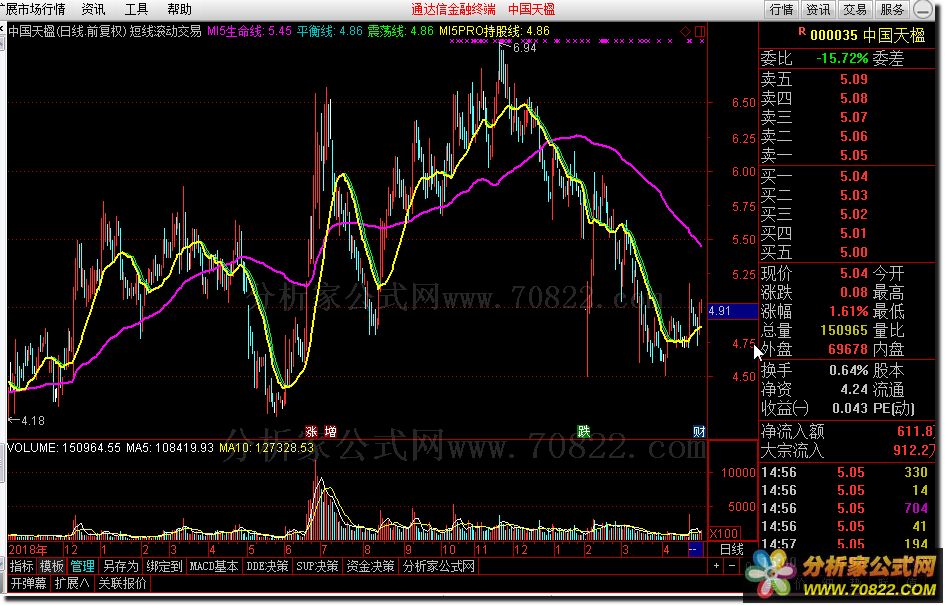
Task: Click the 增 marker below the chart
Action: 330,431
